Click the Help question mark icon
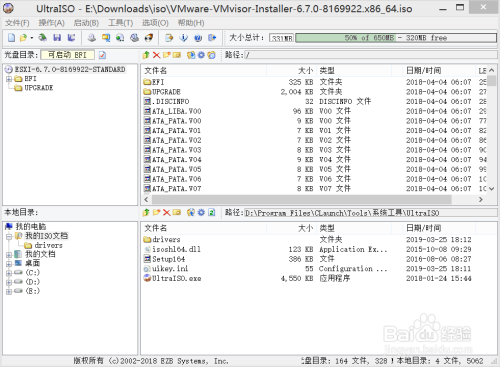This screenshot has width=500, height=367. coord(198,38)
